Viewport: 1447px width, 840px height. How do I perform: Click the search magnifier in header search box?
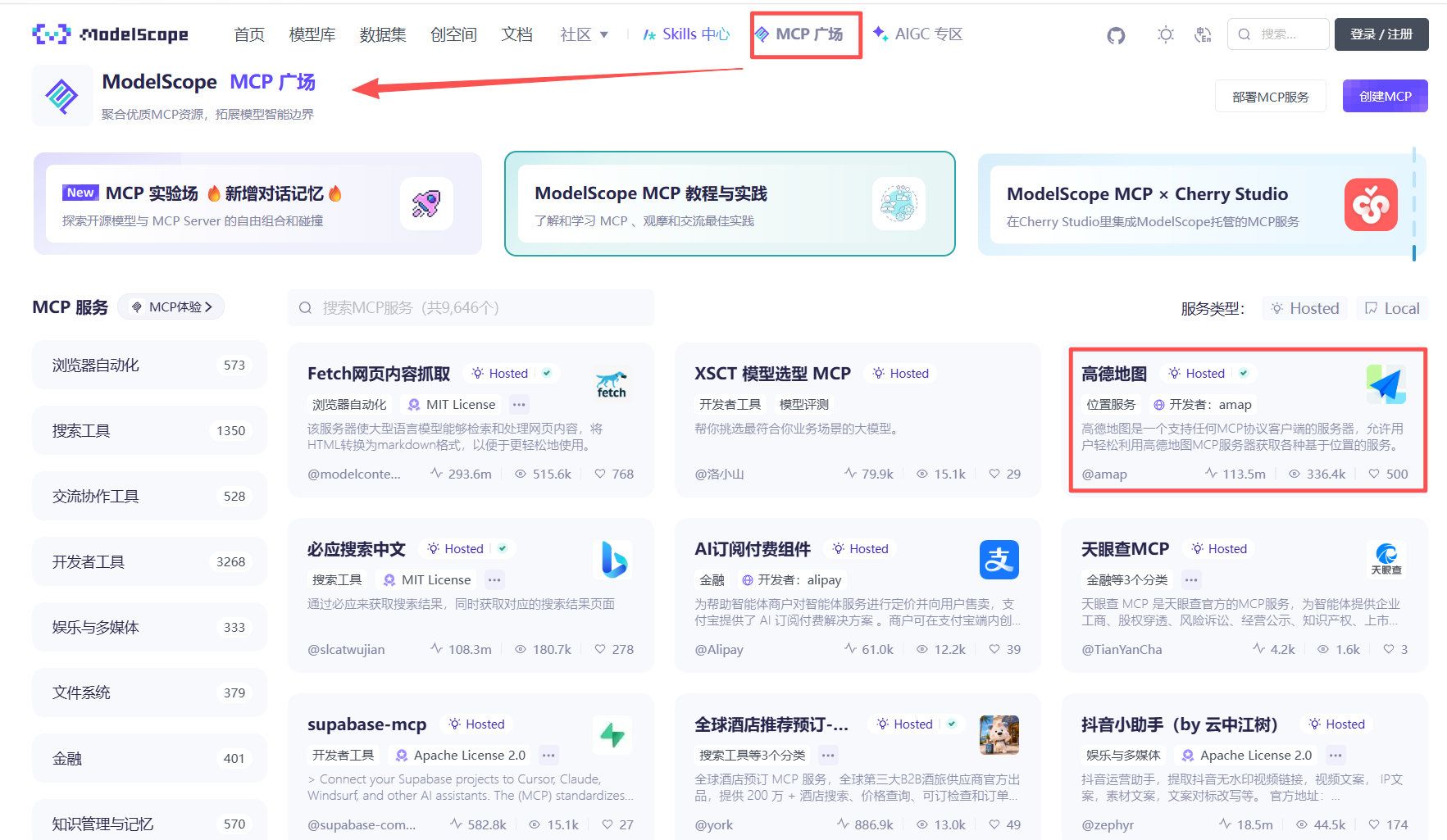[x=1245, y=34]
